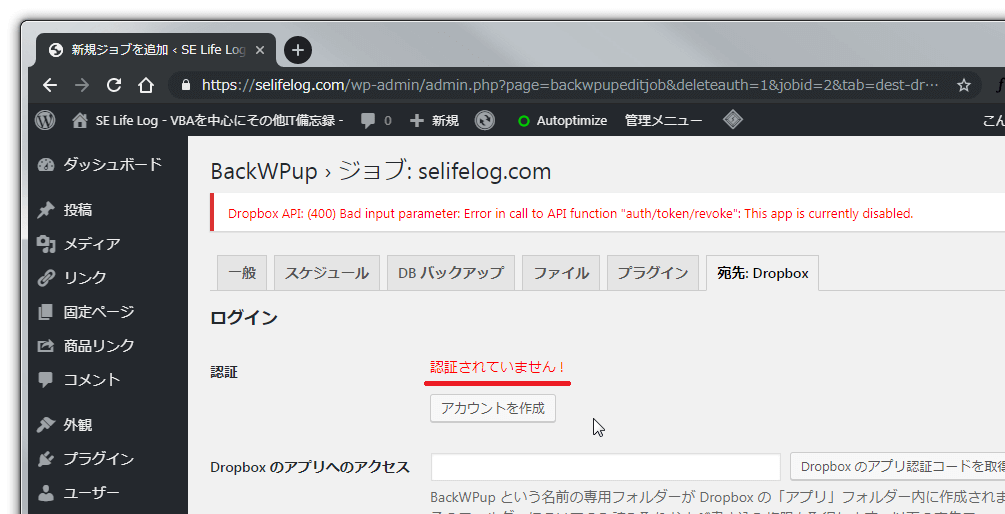The image size is (1005, 514).
Task: Select the プラグイン job tab
Action: point(652,273)
